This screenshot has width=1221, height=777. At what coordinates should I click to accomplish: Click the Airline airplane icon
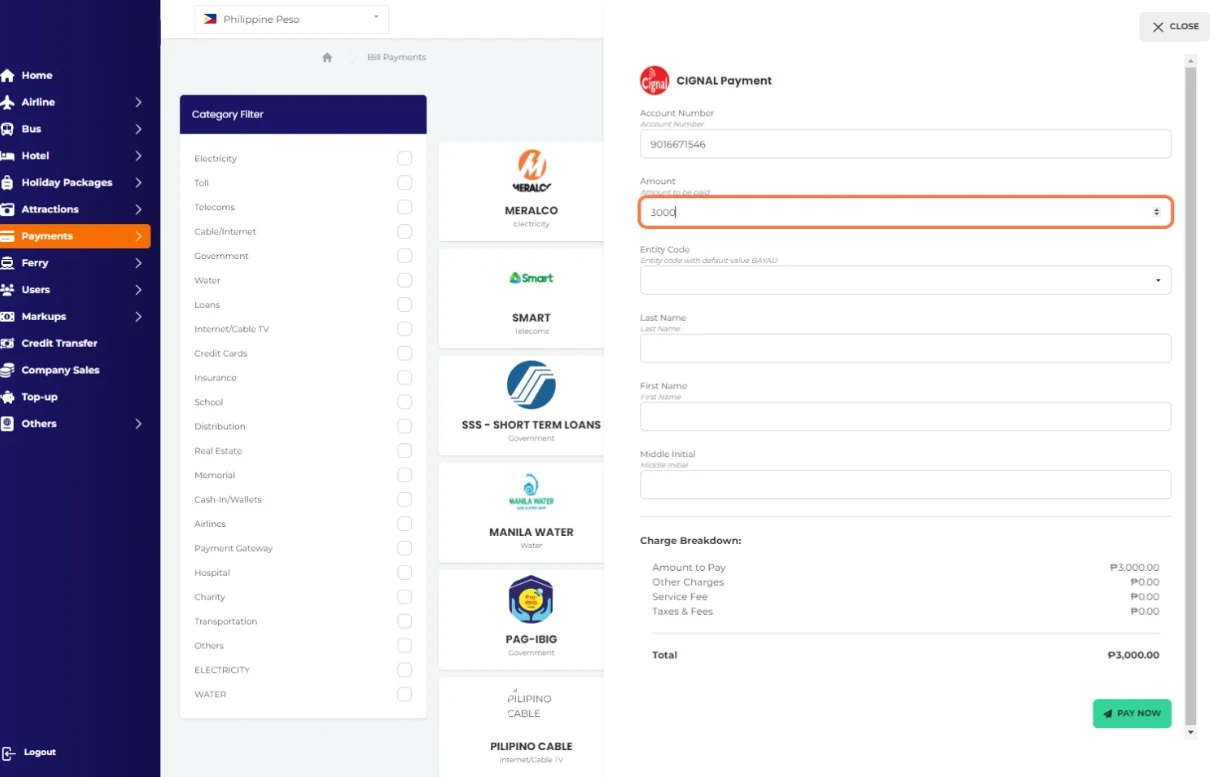[8, 102]
